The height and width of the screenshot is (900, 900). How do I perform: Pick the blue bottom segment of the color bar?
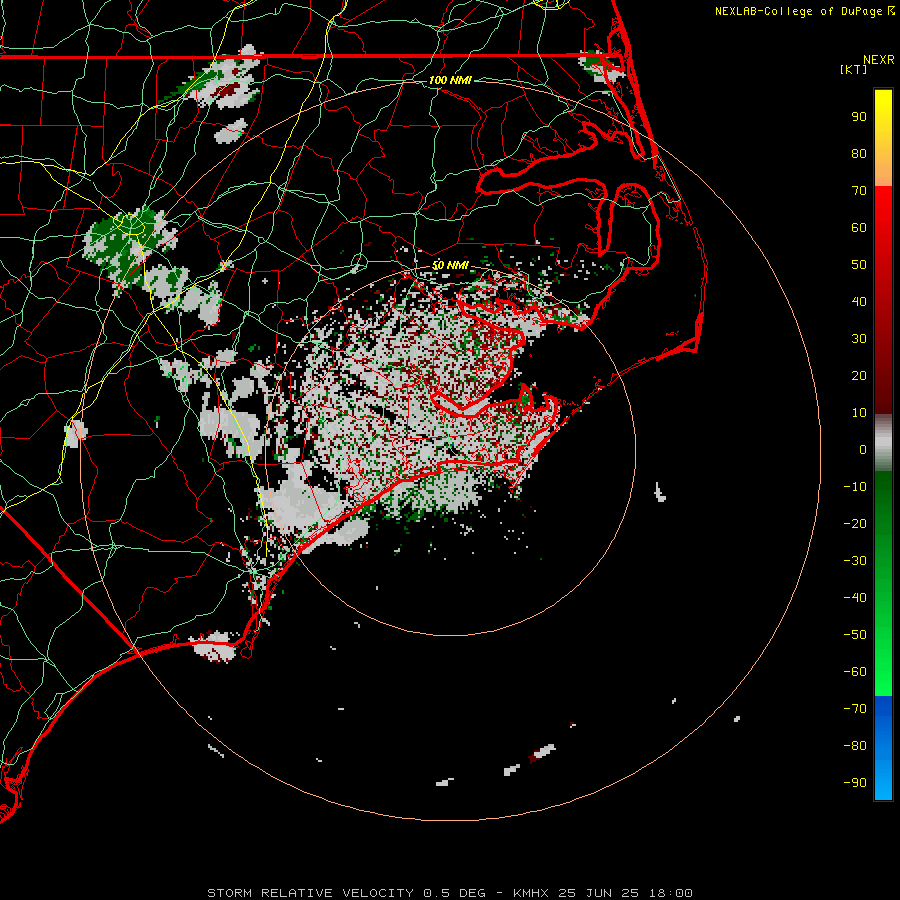tap(883, 748)
